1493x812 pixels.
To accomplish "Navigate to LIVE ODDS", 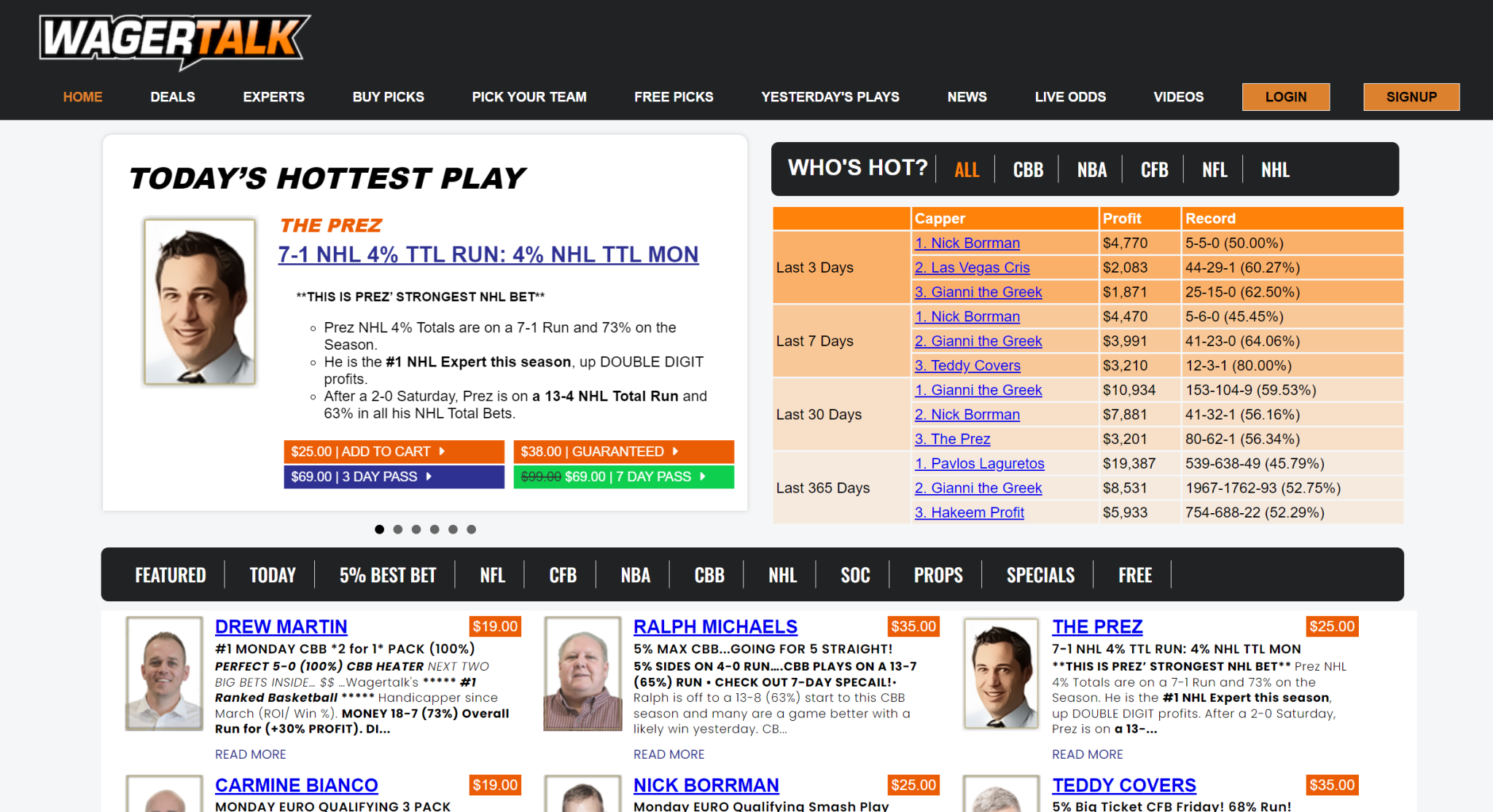I will [1070, 96].
